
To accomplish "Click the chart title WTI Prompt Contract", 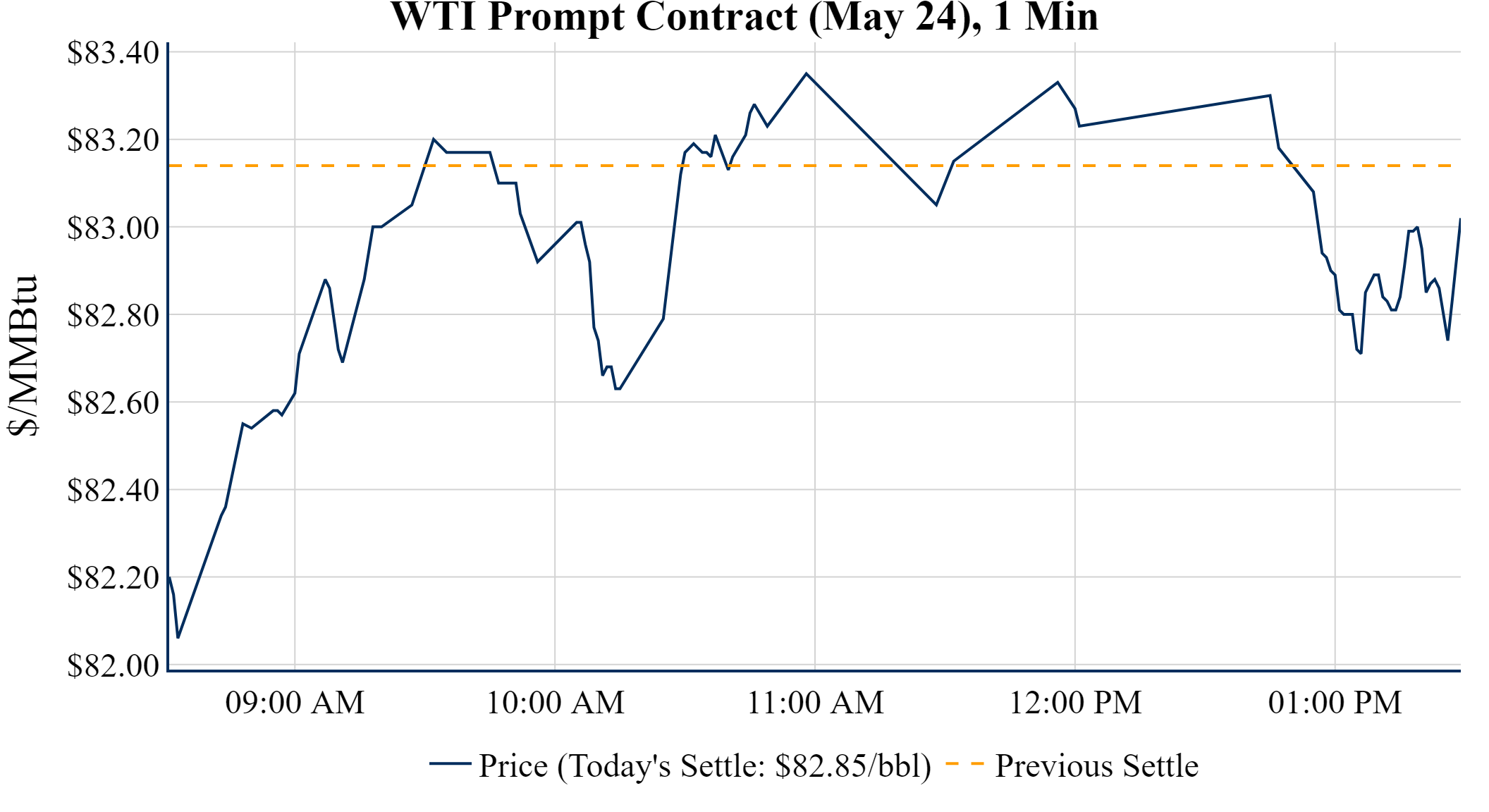I will tap(744, 17).
